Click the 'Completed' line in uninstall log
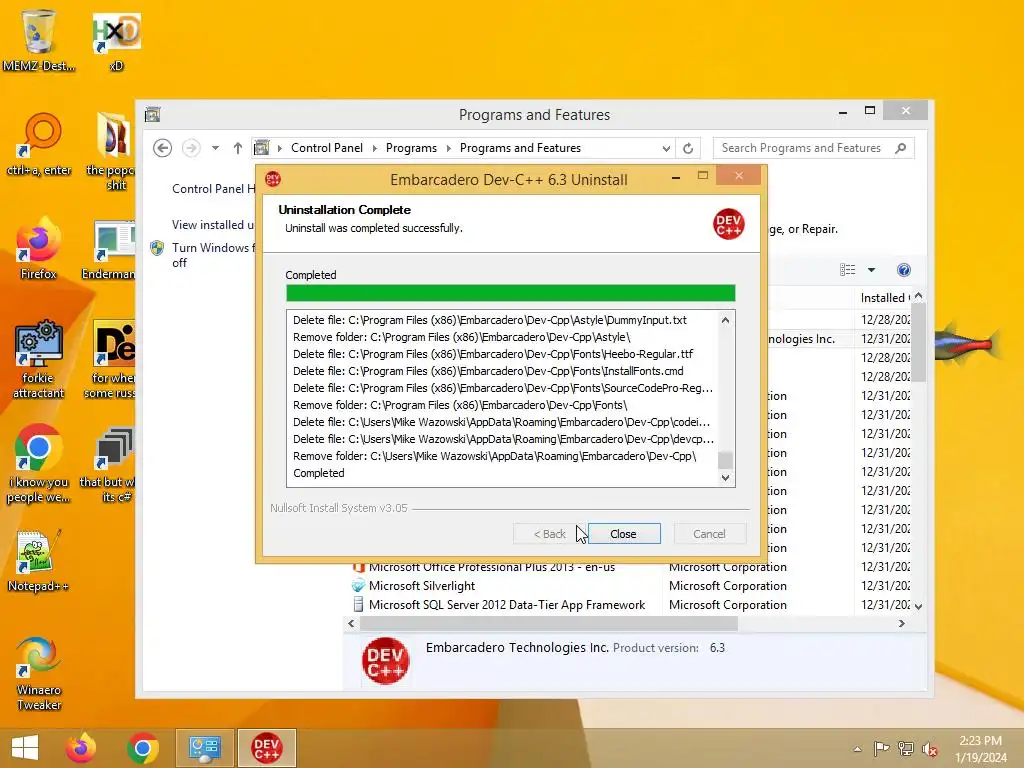 [x=319, y=473]
